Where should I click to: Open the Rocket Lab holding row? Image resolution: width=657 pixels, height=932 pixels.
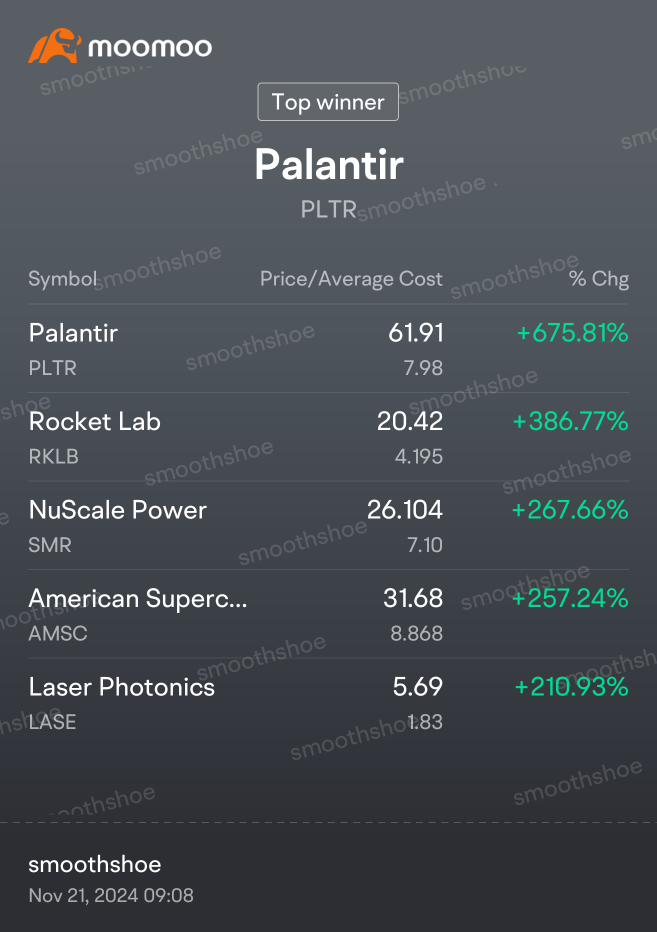coord(95,422)
